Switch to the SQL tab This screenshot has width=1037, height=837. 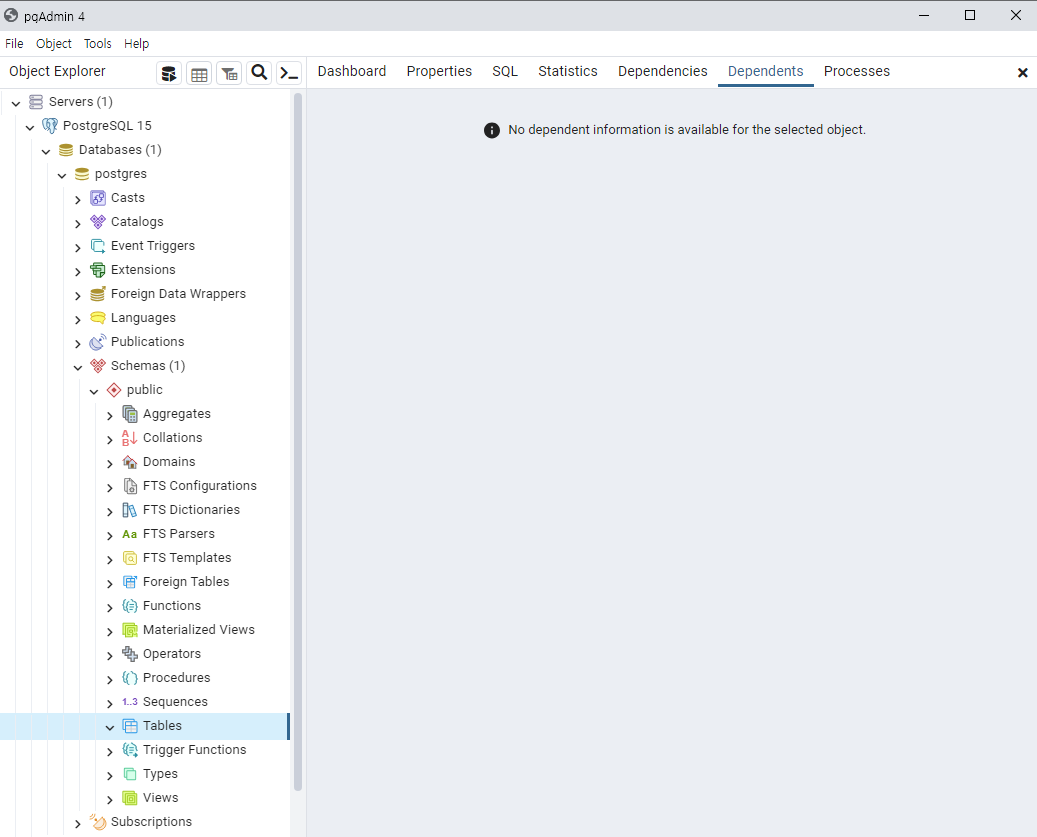point(505,71)
